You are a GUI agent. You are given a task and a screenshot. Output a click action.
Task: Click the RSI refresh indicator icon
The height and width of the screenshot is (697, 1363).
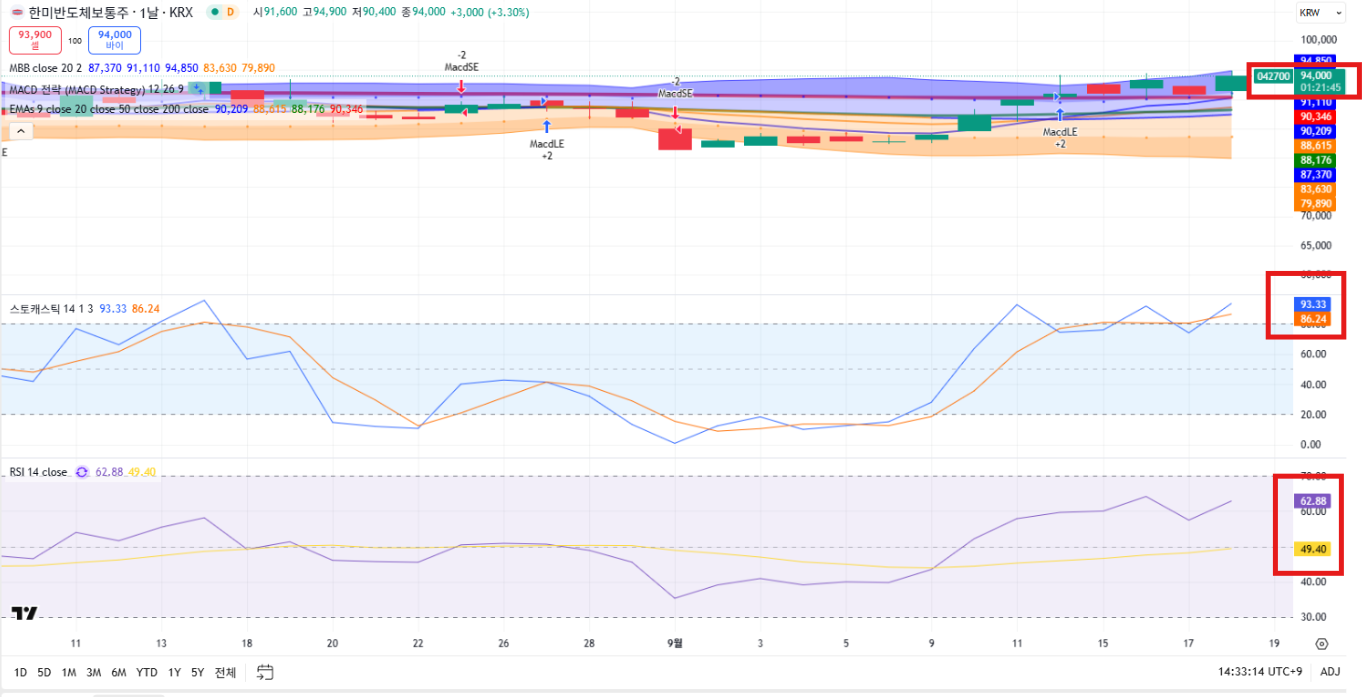pos(83,472)
